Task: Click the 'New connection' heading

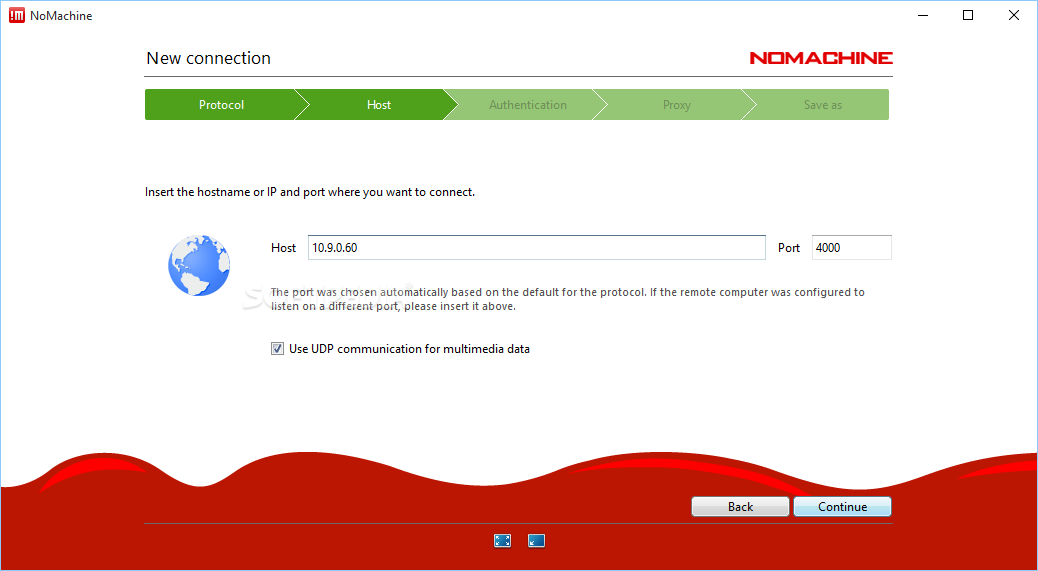Action: point(209,58)
